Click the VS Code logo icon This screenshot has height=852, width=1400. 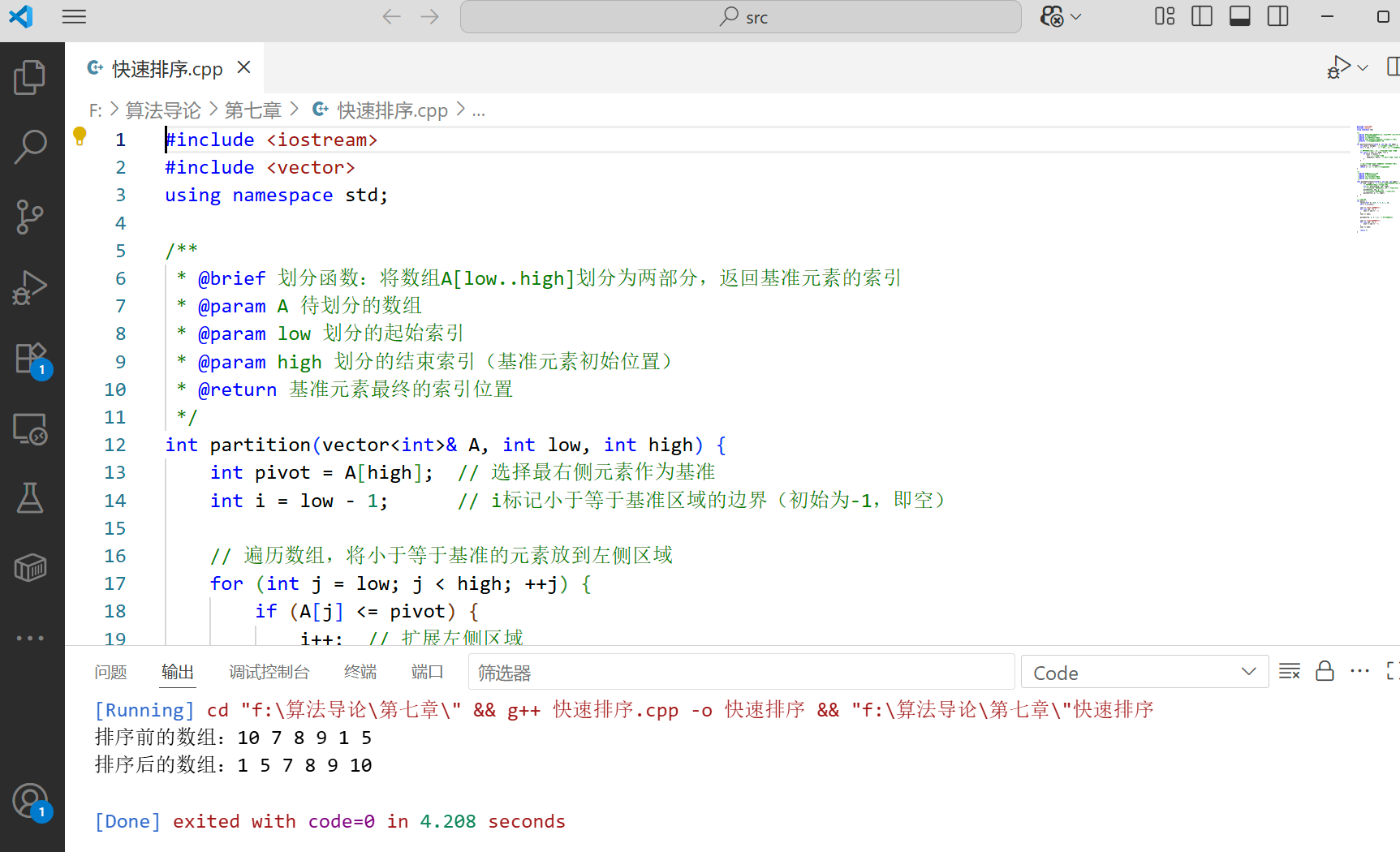[20, 17]
